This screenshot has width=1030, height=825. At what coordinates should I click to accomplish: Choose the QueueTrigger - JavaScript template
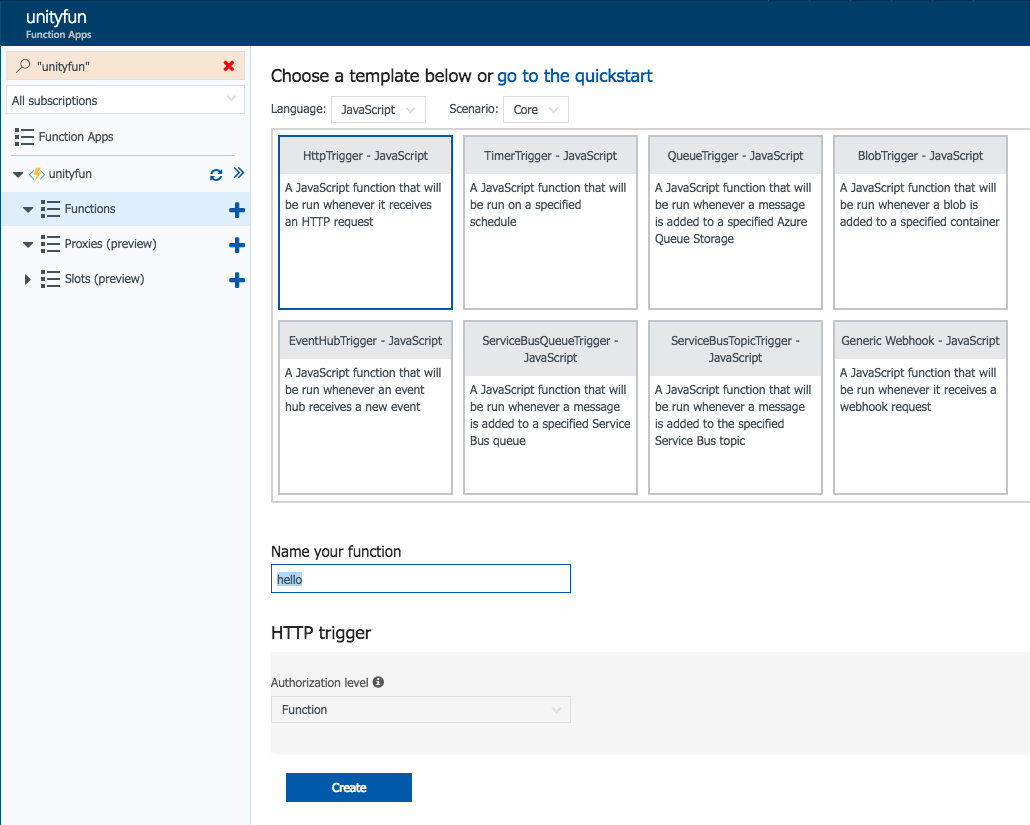[x=735, y=222]
